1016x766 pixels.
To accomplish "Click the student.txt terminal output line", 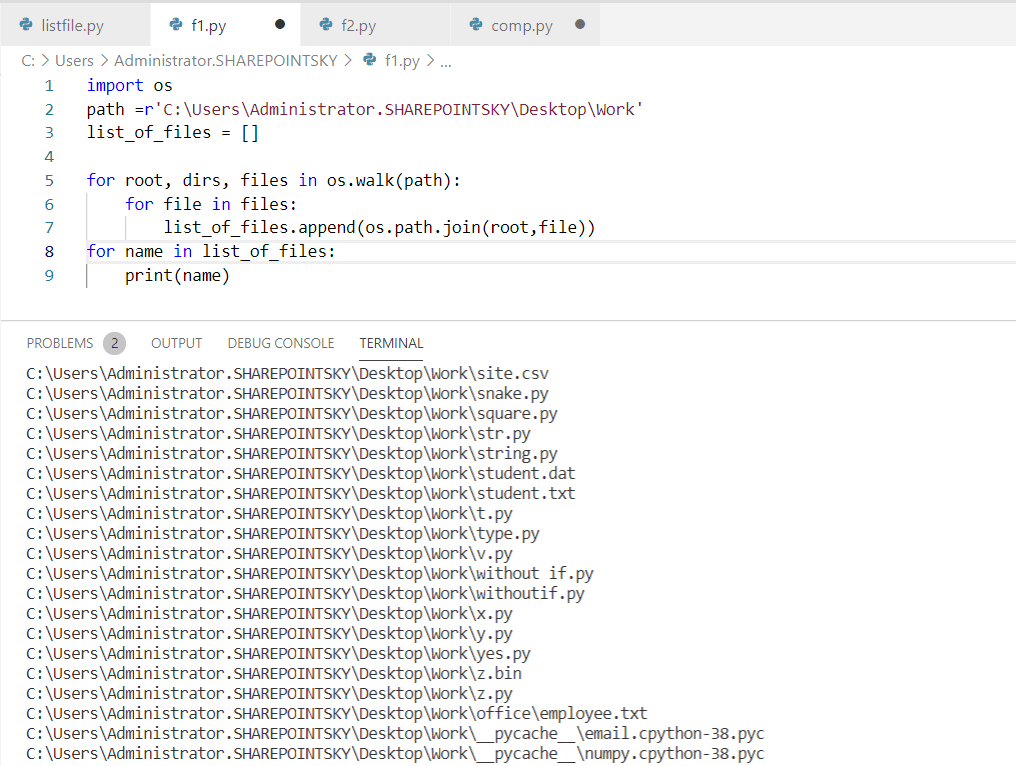I will (301, 494).
